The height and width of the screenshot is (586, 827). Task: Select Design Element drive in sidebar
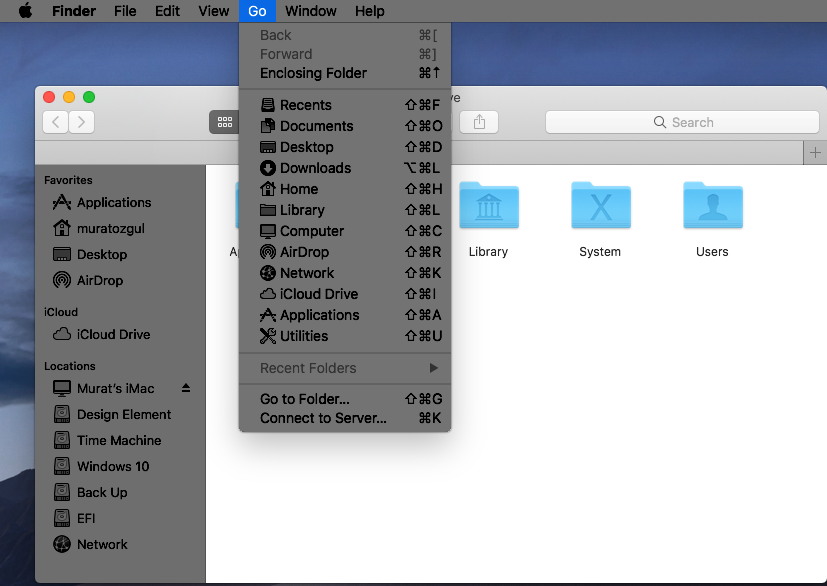(120, 415)
